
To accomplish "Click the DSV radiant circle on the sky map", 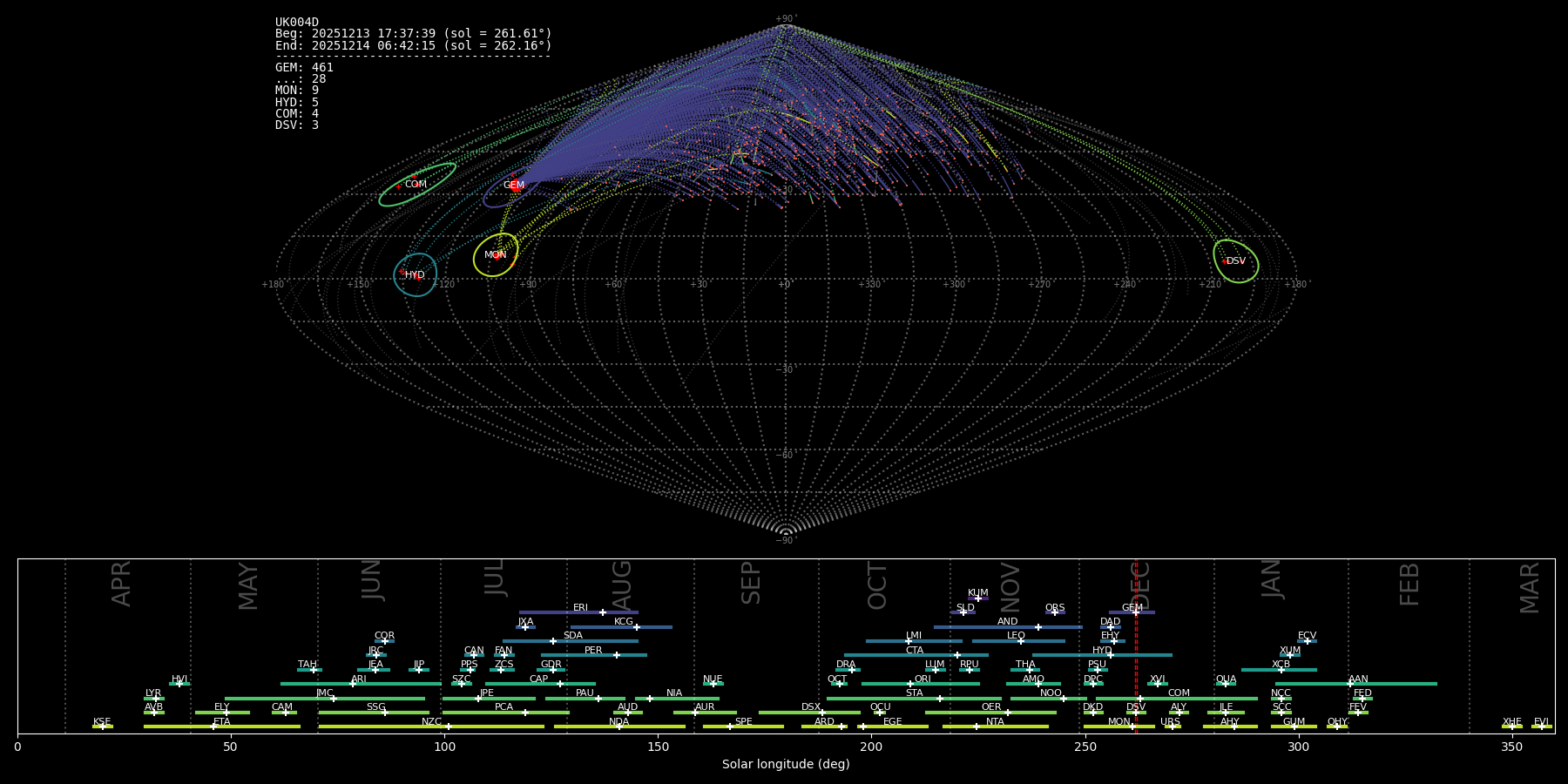I will click(1235, 261).
